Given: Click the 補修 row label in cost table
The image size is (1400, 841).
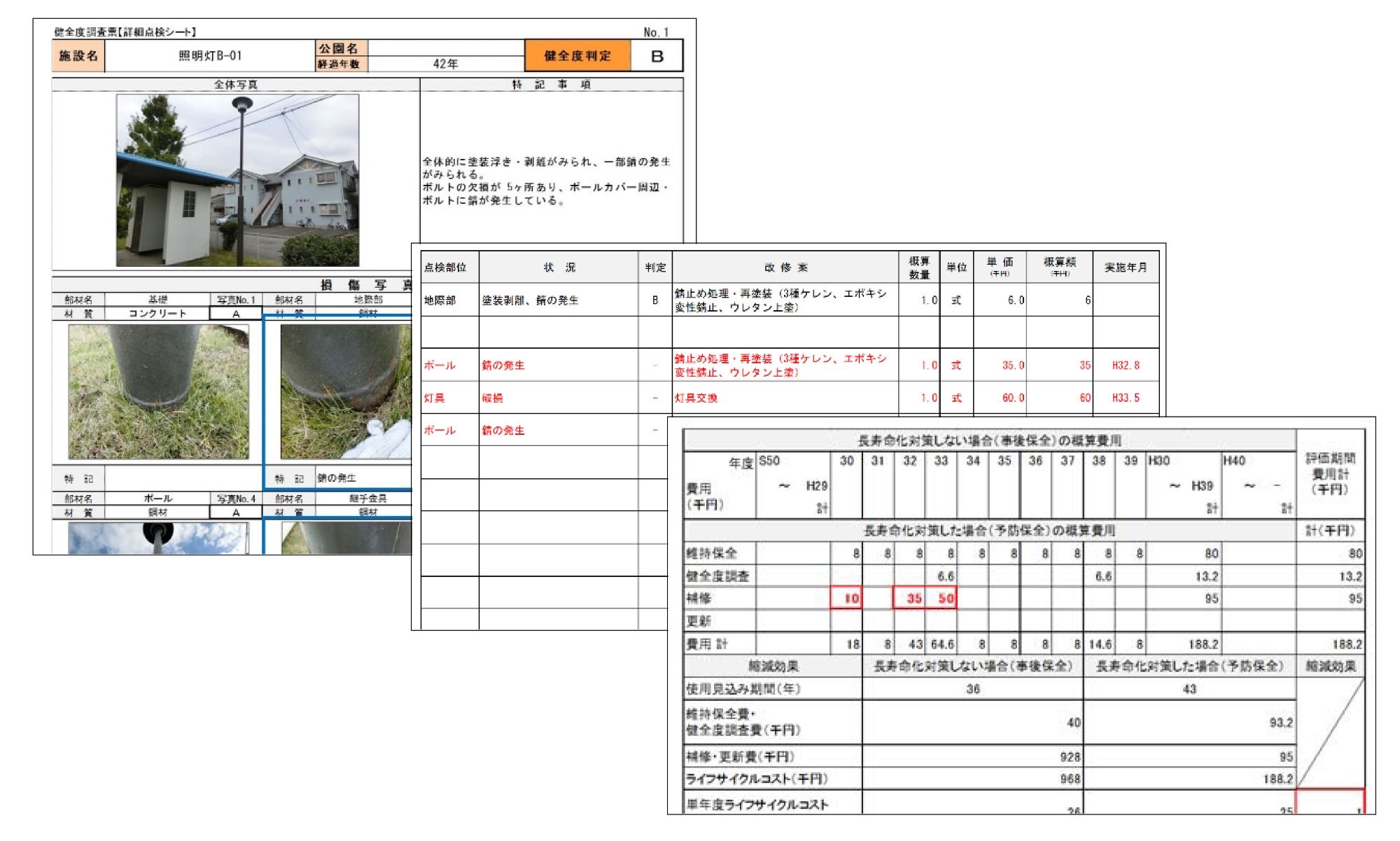Looking at the screenshot, I should pyautogui.click(x=720, y=598).
